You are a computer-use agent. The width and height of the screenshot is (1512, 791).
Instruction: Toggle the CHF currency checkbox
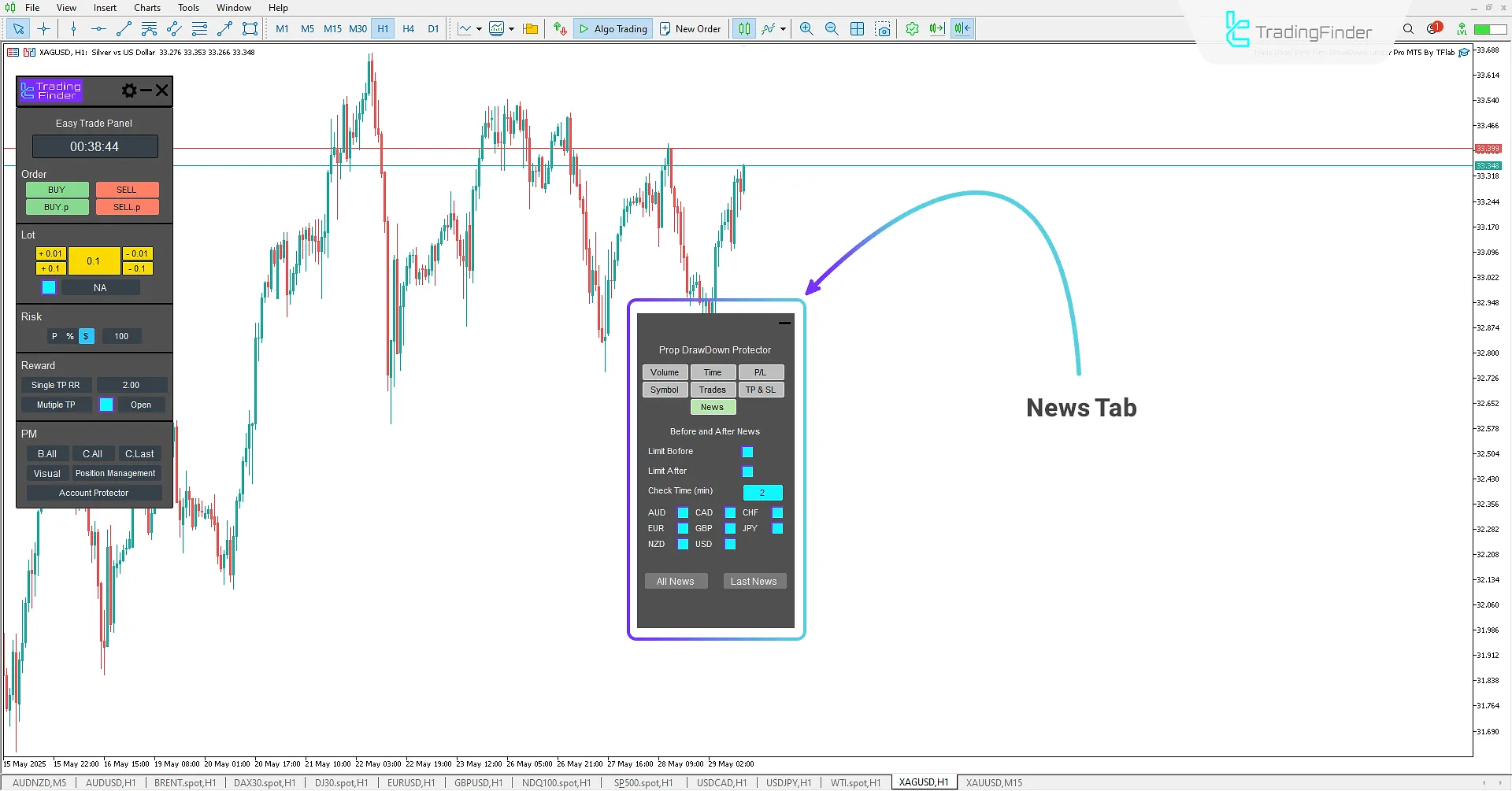click(x=777, y=512)
